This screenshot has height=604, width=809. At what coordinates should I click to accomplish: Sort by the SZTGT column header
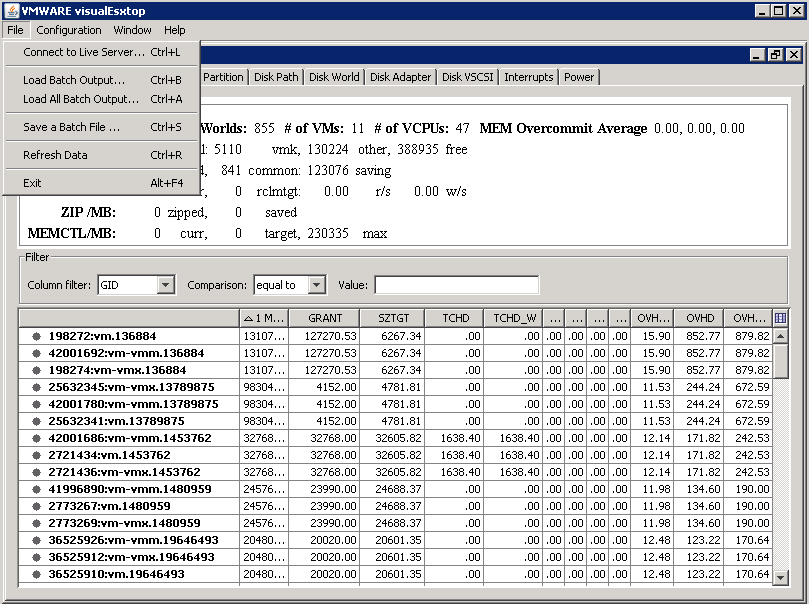pyautogui.click(x=393, y=318)
